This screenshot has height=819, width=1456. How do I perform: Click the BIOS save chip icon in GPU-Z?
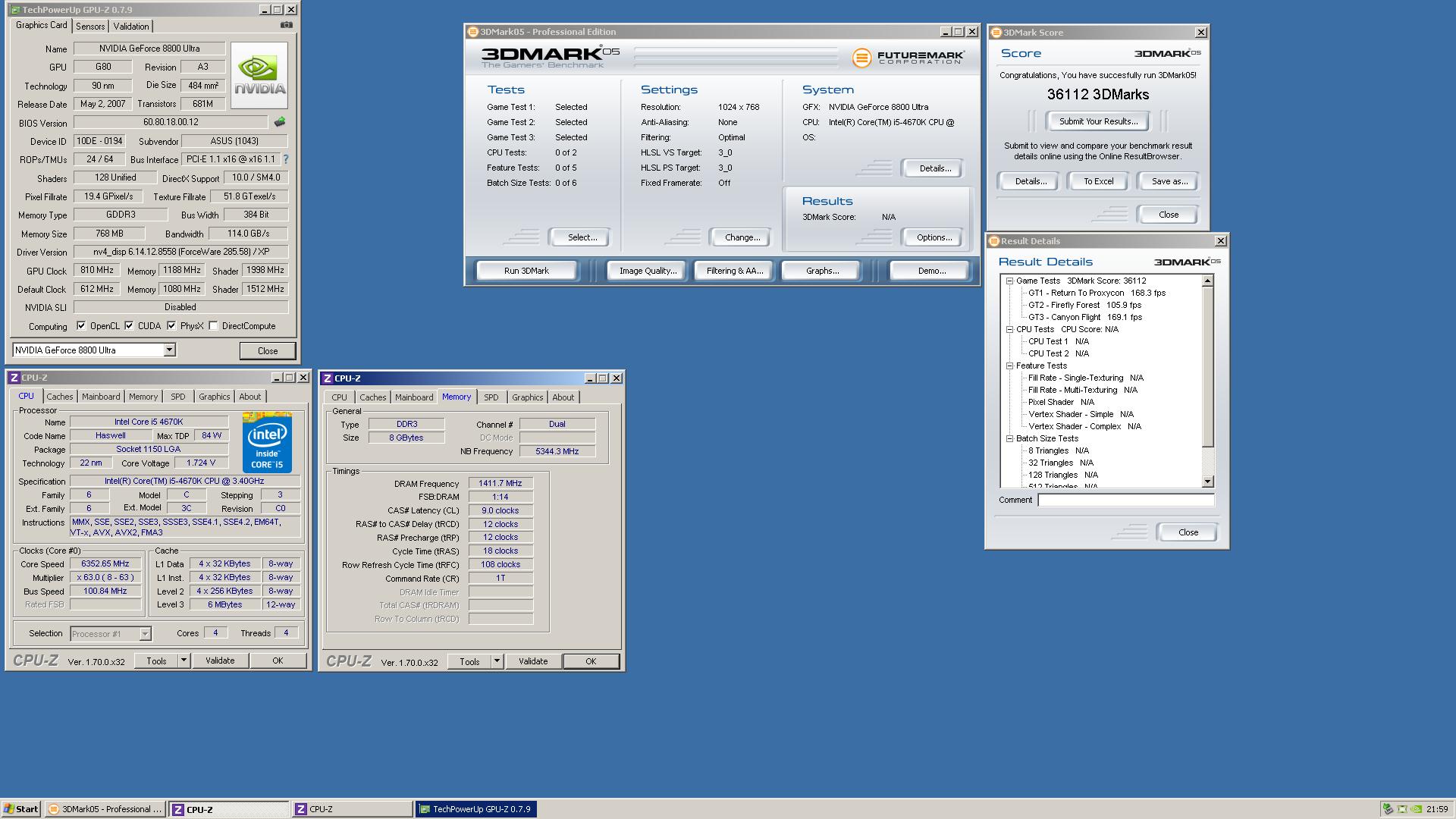[x=280, y=122]
